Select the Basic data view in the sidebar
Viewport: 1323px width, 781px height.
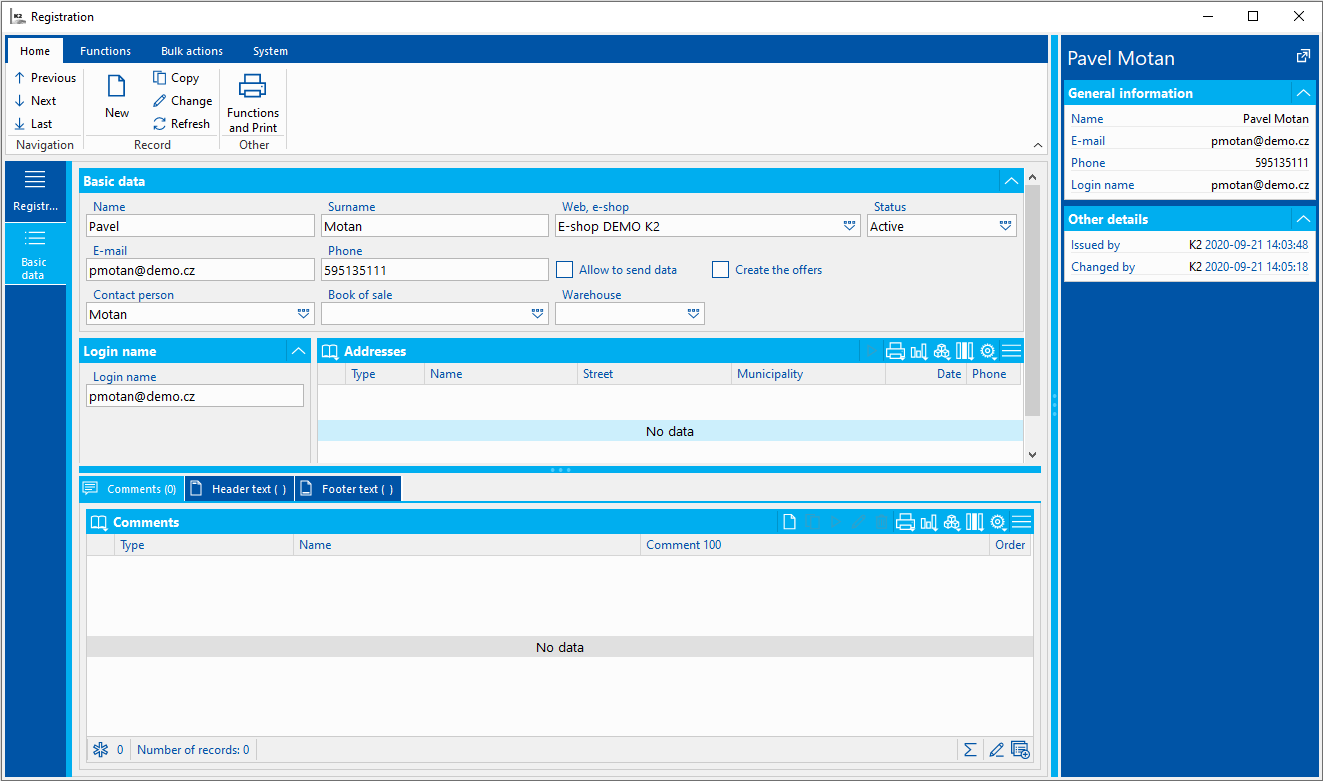35,253
